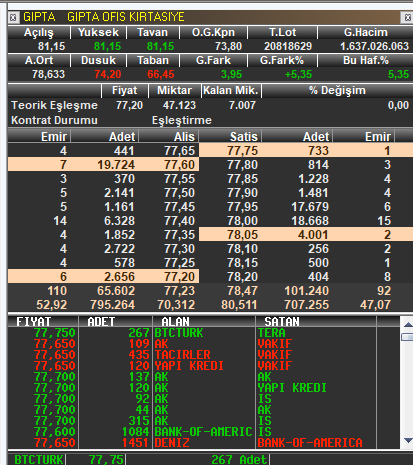Select trade with 1084 lots BANK-OF-AMERIC buyer
Image resolution: width=413 pixels, height=465 pixels.
coord(204,432)
